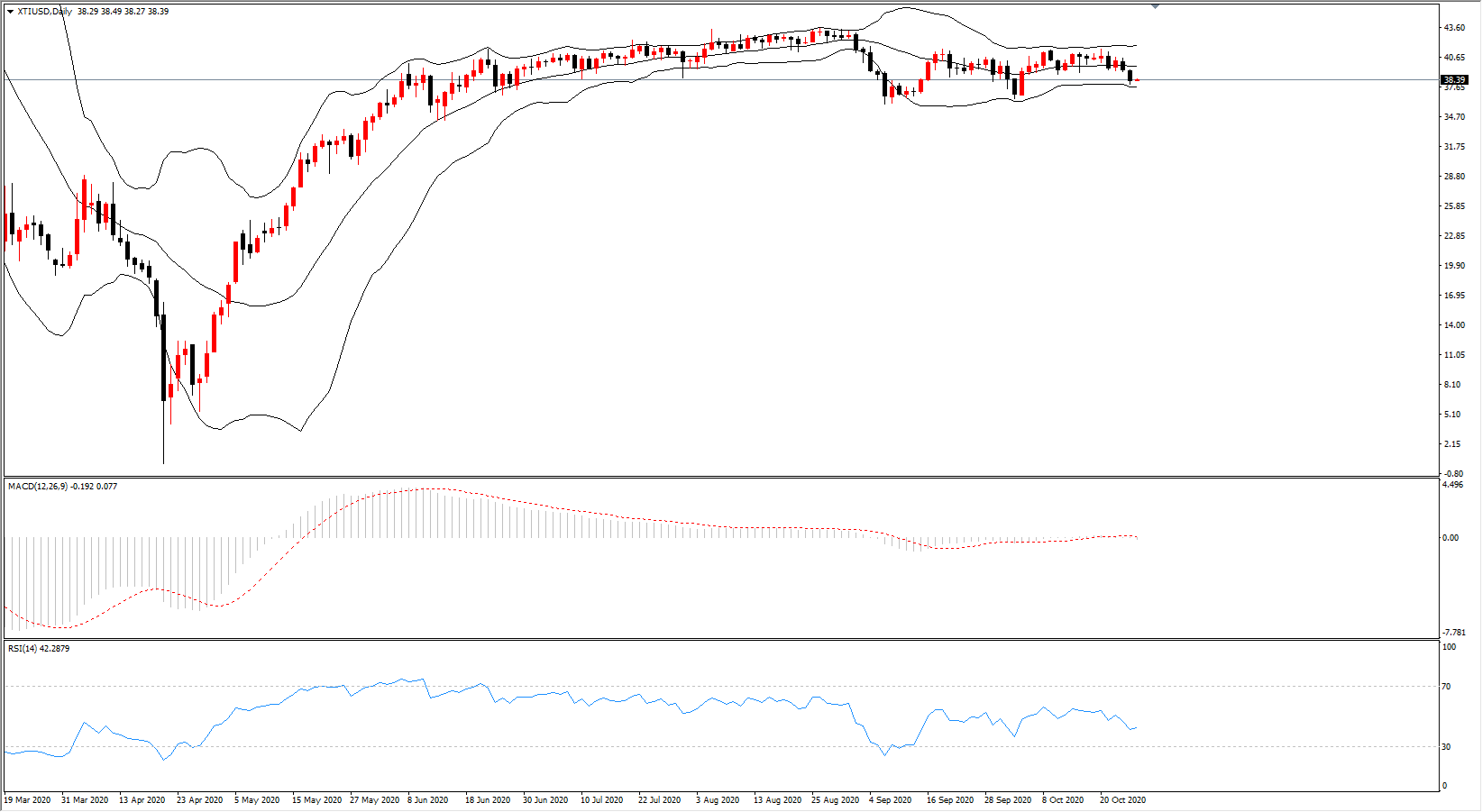Click the 28.80 price axis label
The height and width of the screenshot is (812, 1482).
click(x=1454, y=177)
